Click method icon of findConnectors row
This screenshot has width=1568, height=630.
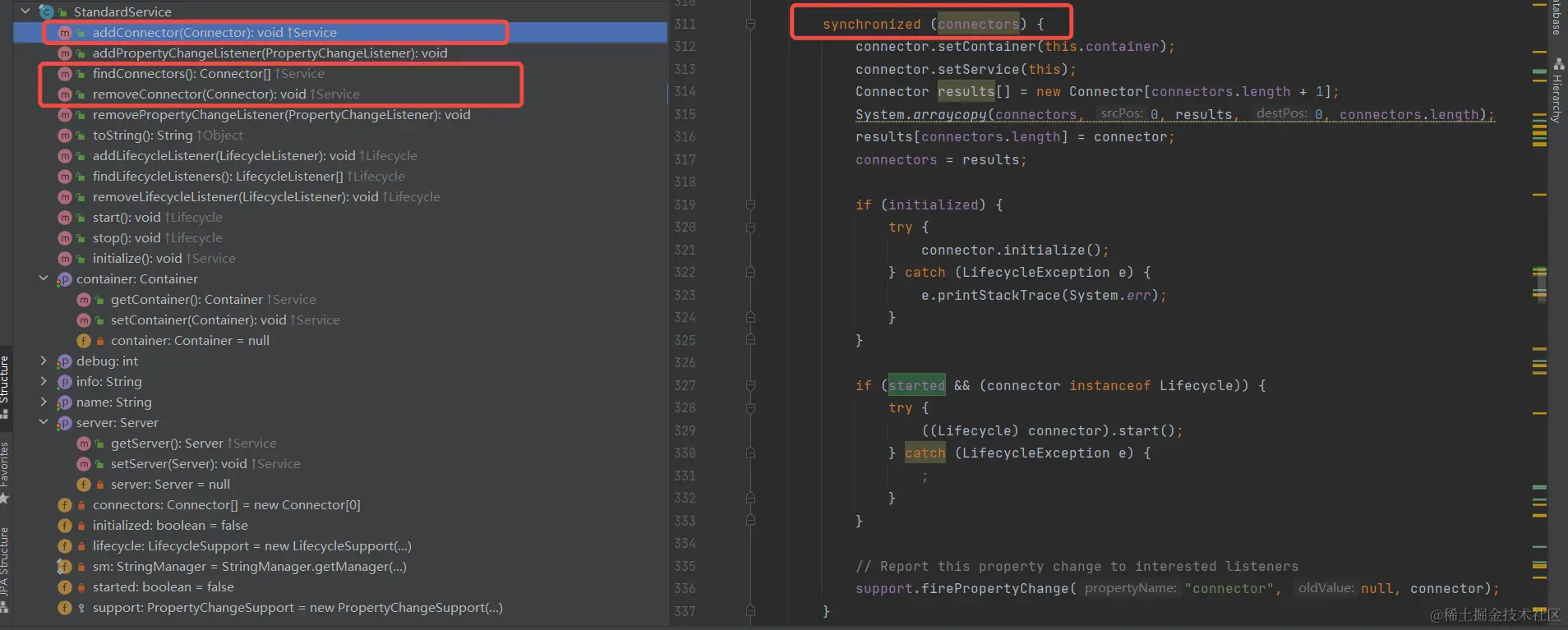coord(65,74)
